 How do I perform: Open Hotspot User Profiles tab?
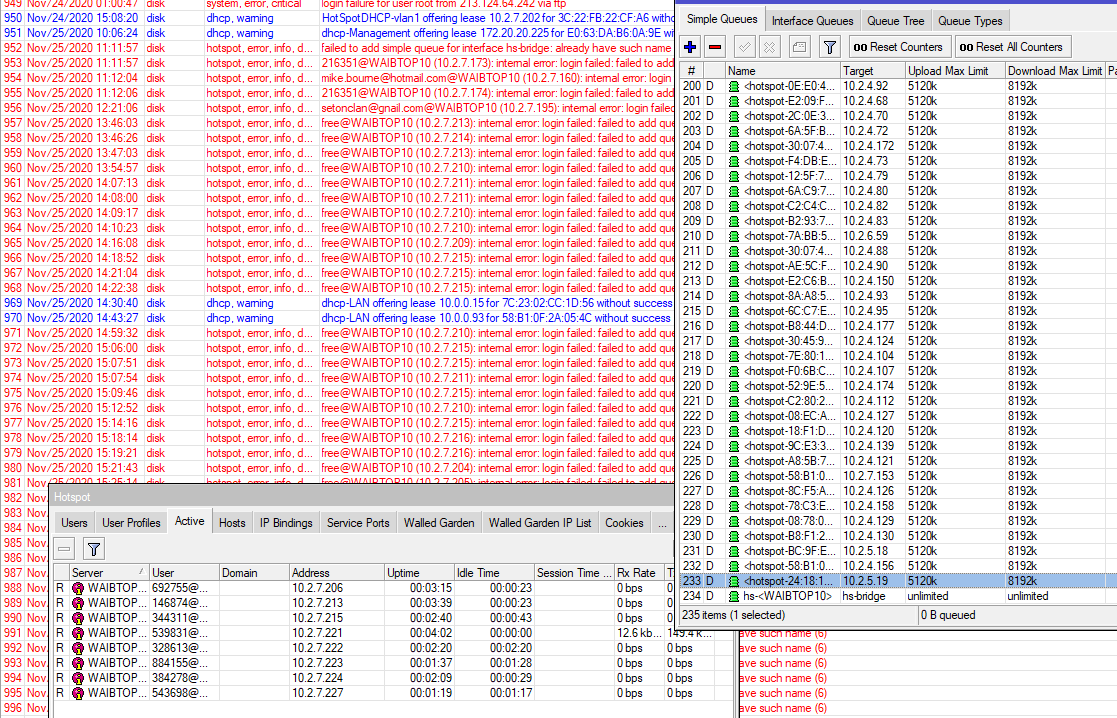coord(131,523)
